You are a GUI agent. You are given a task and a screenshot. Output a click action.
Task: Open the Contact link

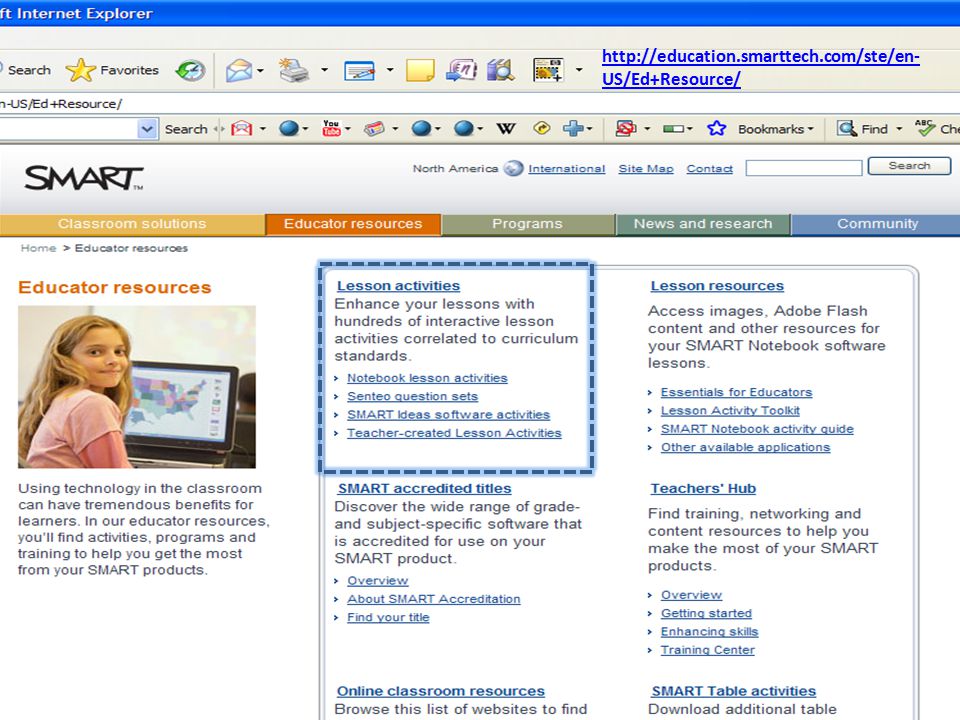[709, 169]
